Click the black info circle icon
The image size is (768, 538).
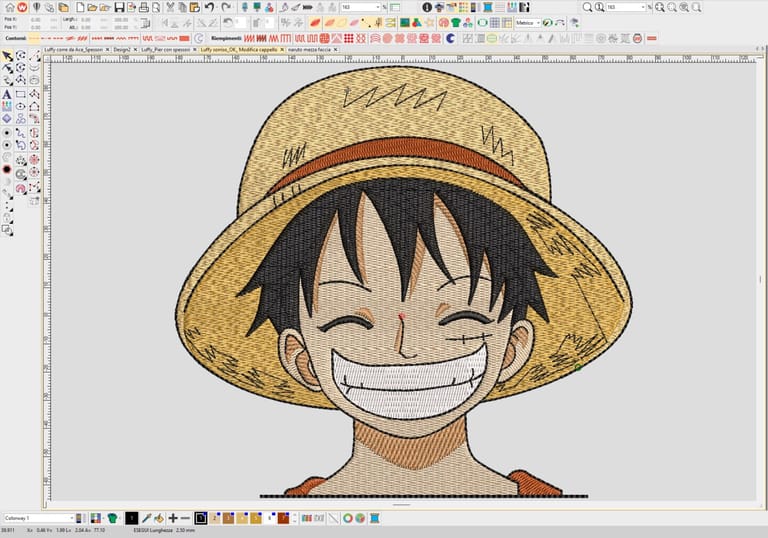click(x=427, y=7)
